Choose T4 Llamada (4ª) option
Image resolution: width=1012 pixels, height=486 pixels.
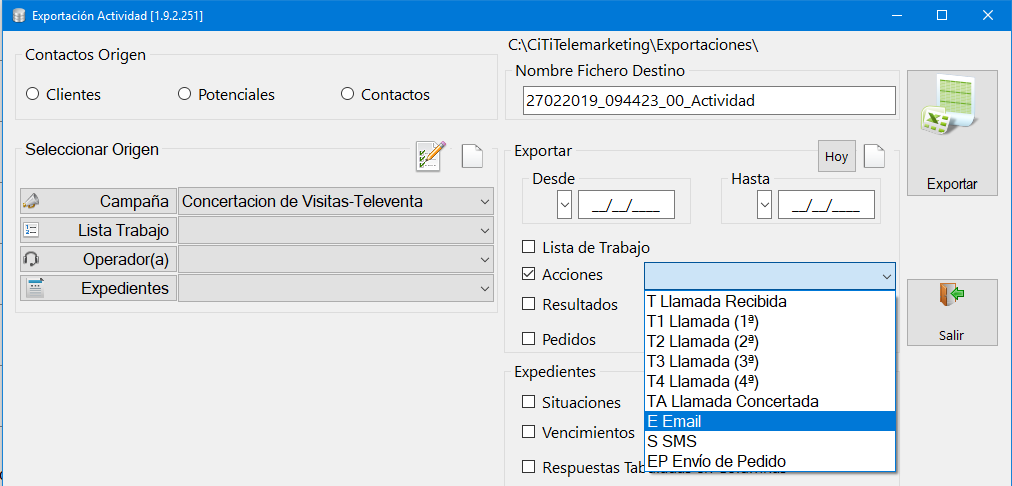[770, 381]
